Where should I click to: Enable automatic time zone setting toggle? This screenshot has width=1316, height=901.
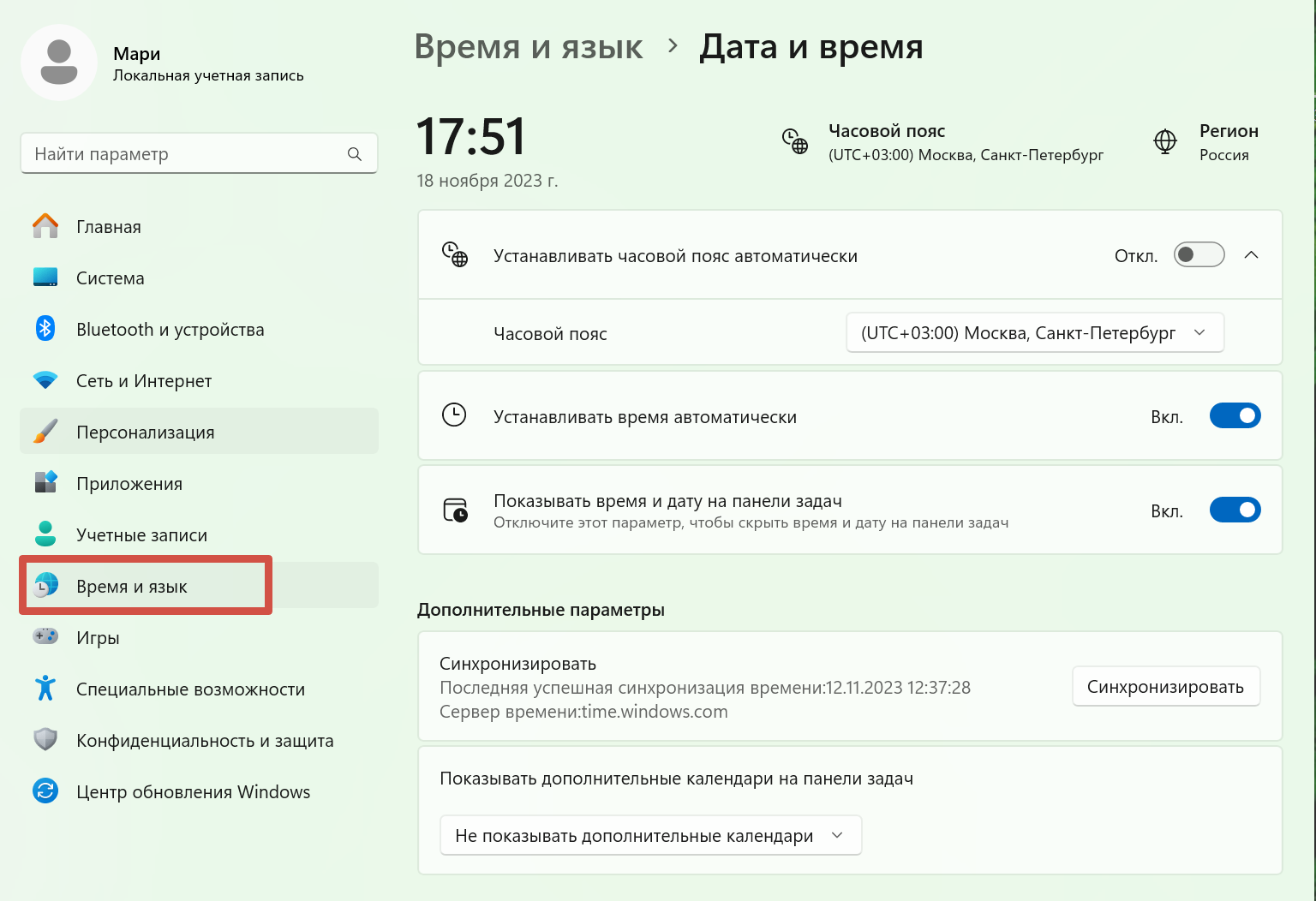point(1199,255)
